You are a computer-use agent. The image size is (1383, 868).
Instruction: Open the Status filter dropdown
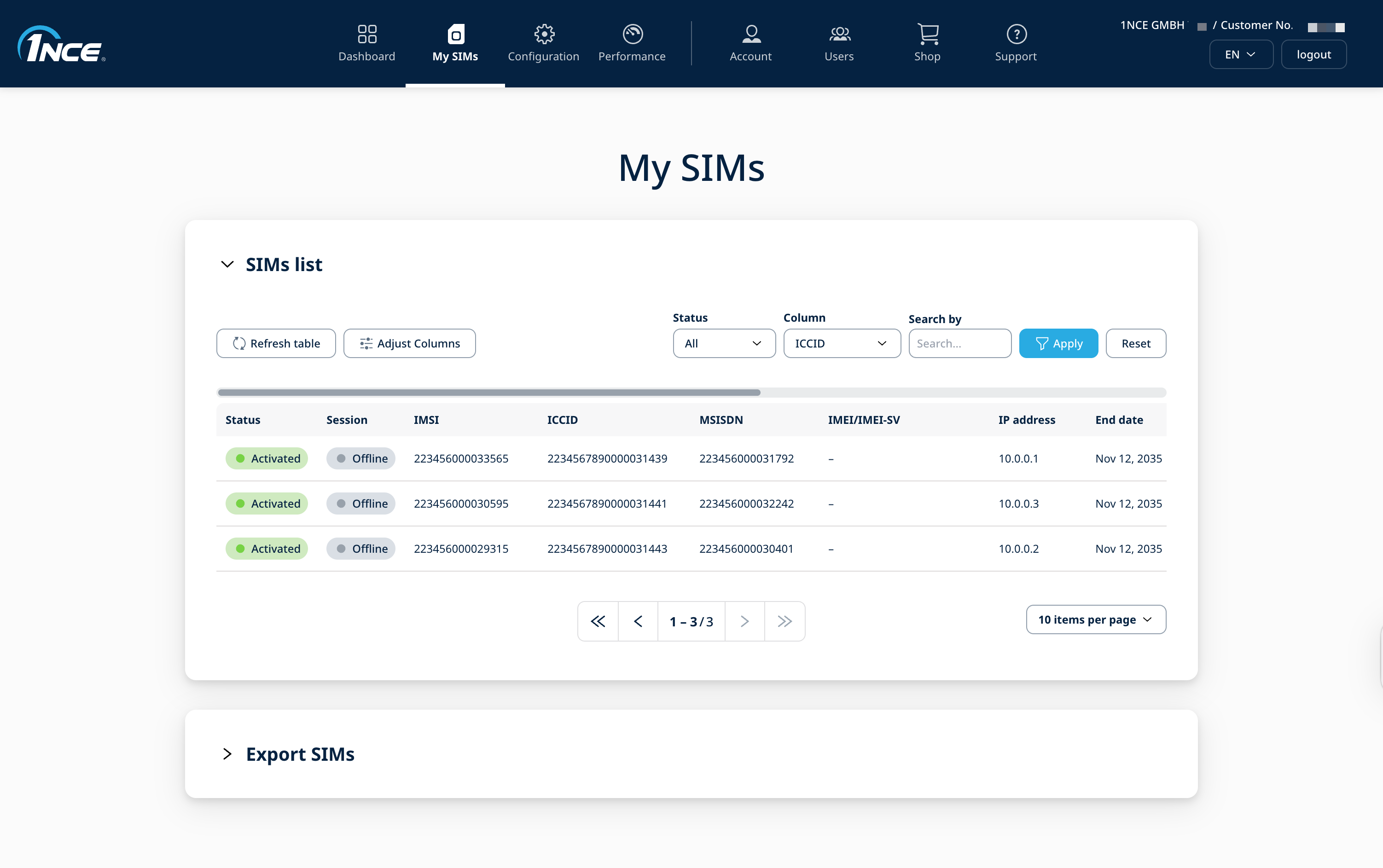[x=723, y=343]
